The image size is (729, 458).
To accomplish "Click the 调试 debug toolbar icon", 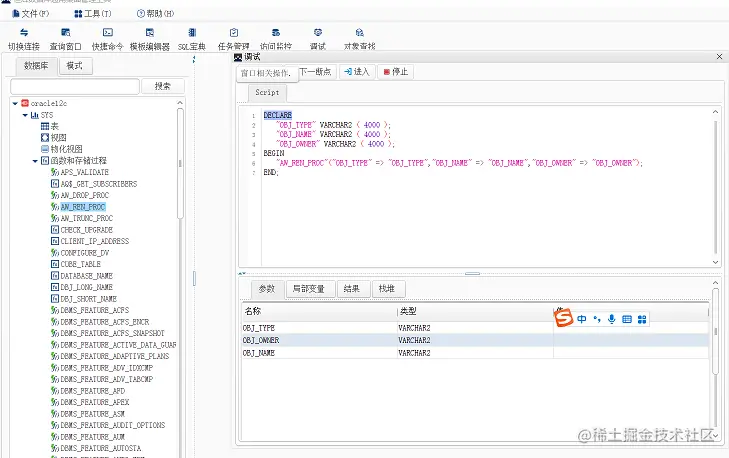I will point(318,32).
